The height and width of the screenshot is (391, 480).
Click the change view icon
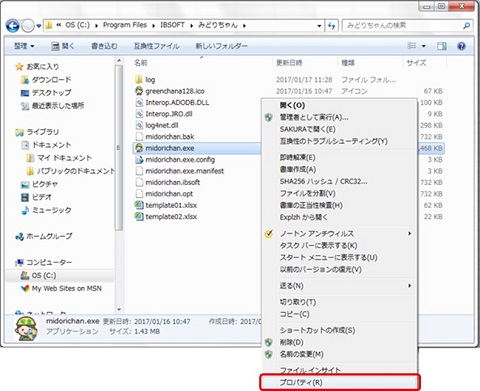click(x=412, y=46)
